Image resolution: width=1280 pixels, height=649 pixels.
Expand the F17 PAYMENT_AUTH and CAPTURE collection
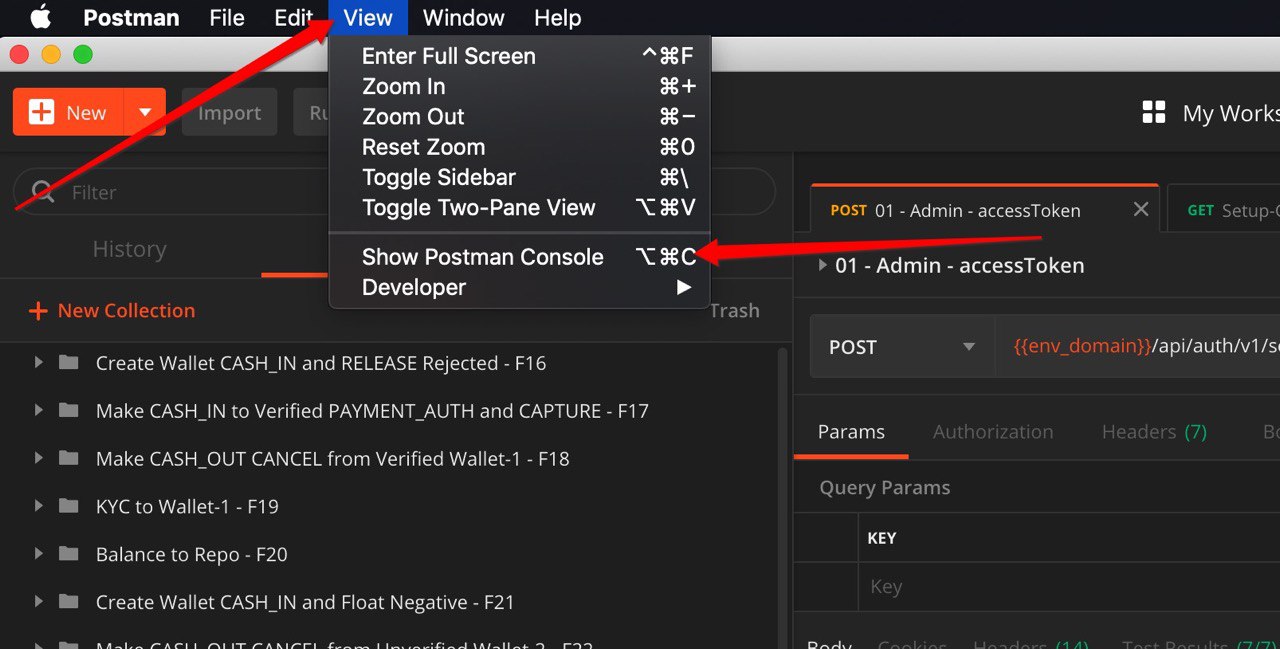coord(38,410)
